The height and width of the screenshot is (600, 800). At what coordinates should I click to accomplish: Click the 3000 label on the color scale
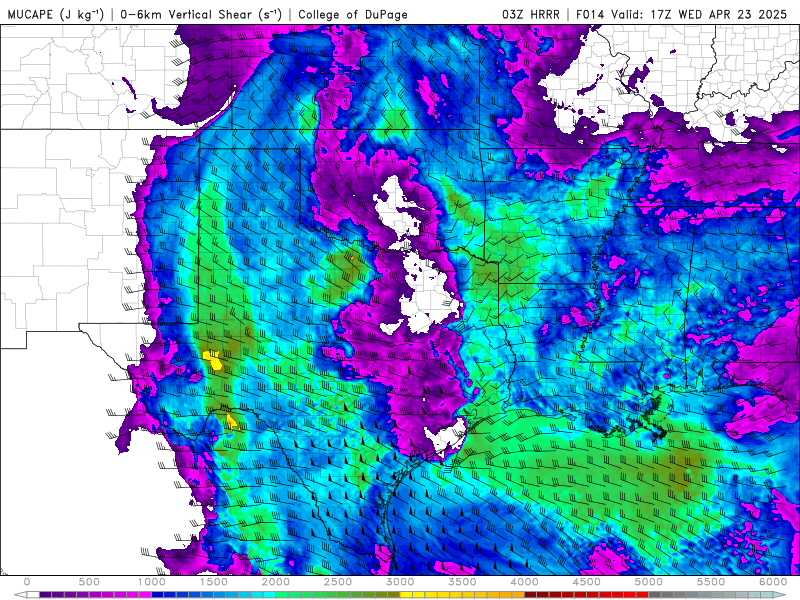(x=400, y=582)
